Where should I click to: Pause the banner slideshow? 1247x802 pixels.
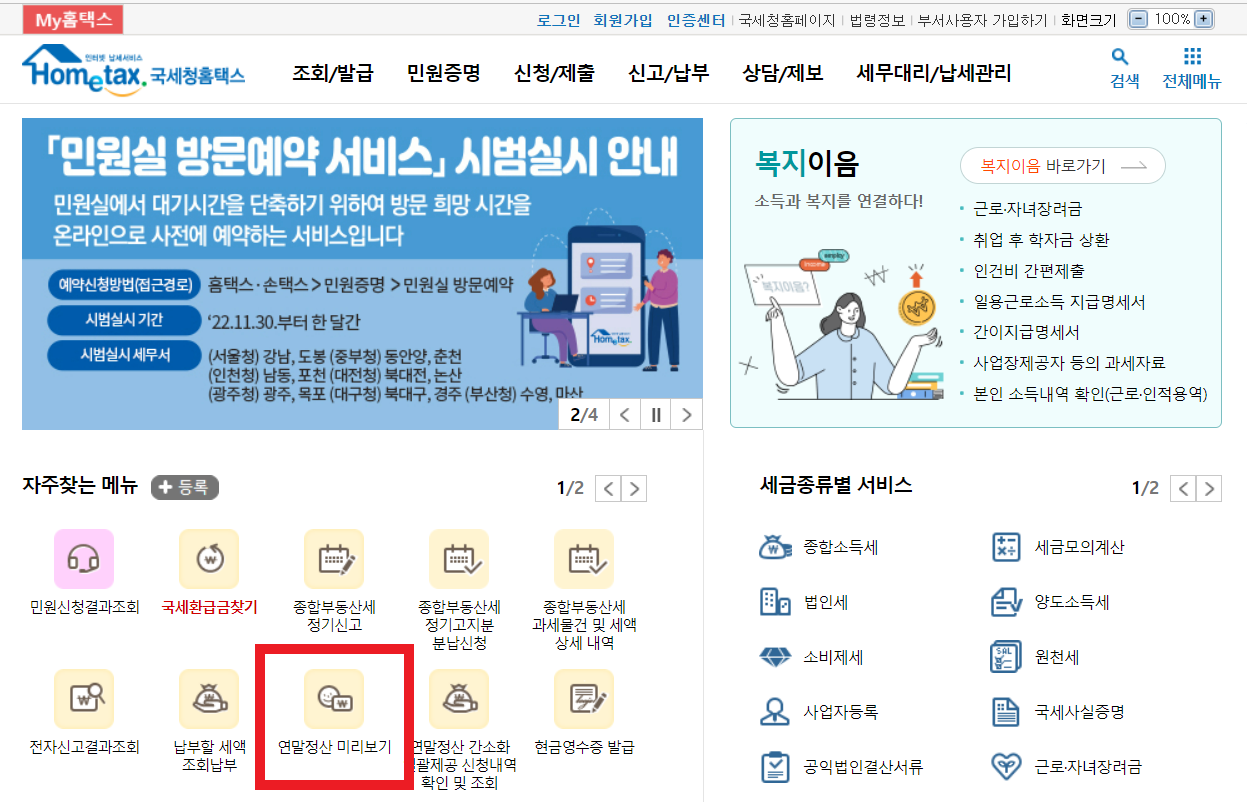[656, 415]
